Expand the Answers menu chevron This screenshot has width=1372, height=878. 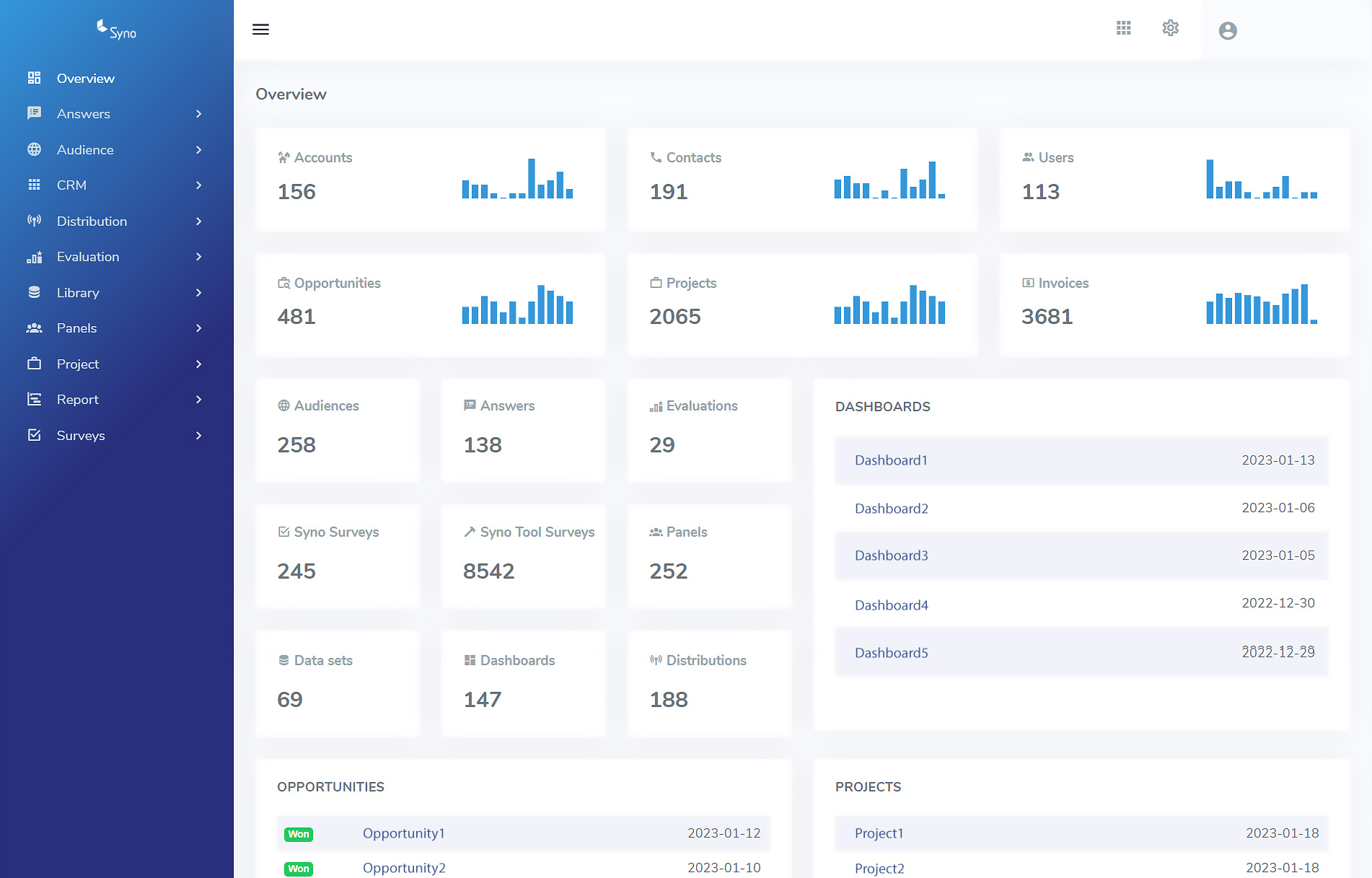pos(198,114)
